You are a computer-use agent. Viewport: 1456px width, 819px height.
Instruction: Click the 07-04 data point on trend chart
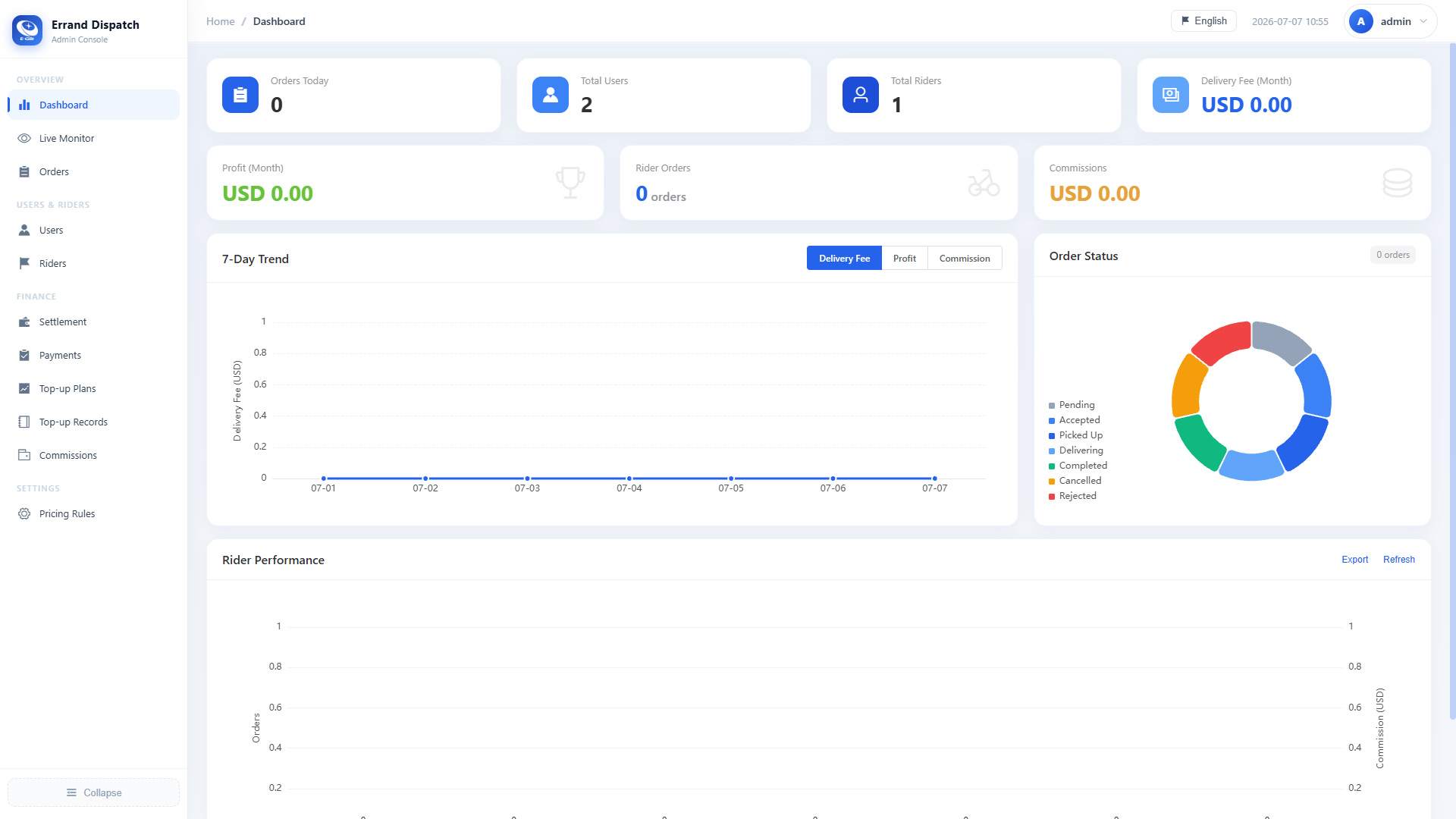[629, 479]
